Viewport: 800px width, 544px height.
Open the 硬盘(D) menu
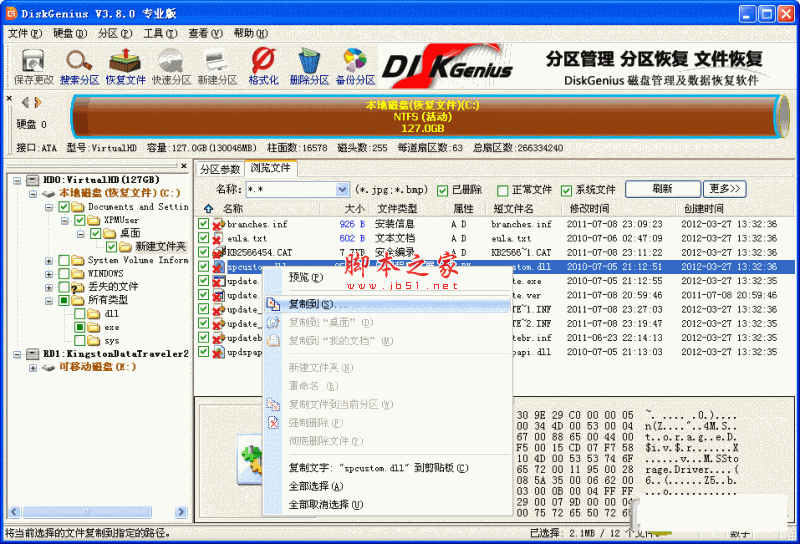tap(70, 33)
